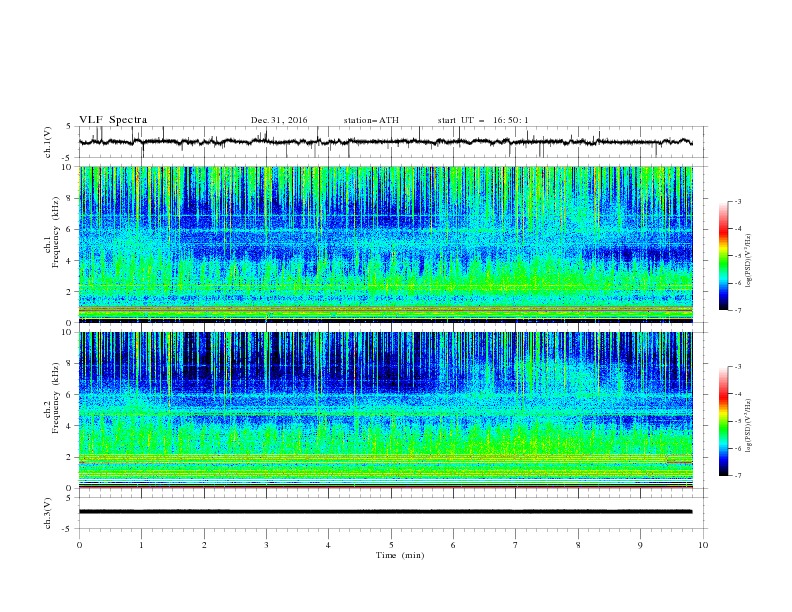Click time axis tick label "3"
Image resolution: width=792 pixels, height=612 pixels.
266,545
